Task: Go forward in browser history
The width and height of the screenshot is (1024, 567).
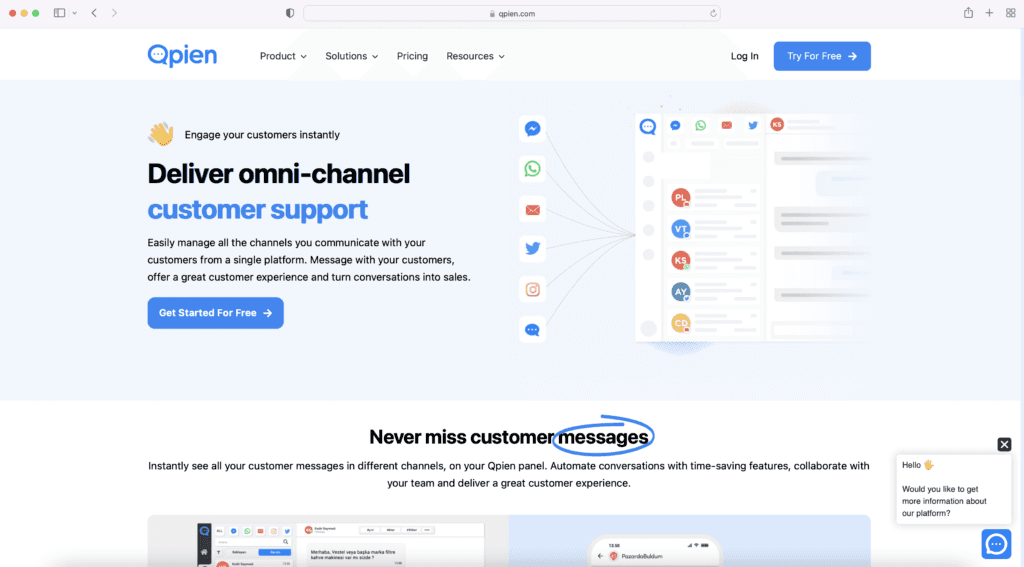Action: (114, 13)
